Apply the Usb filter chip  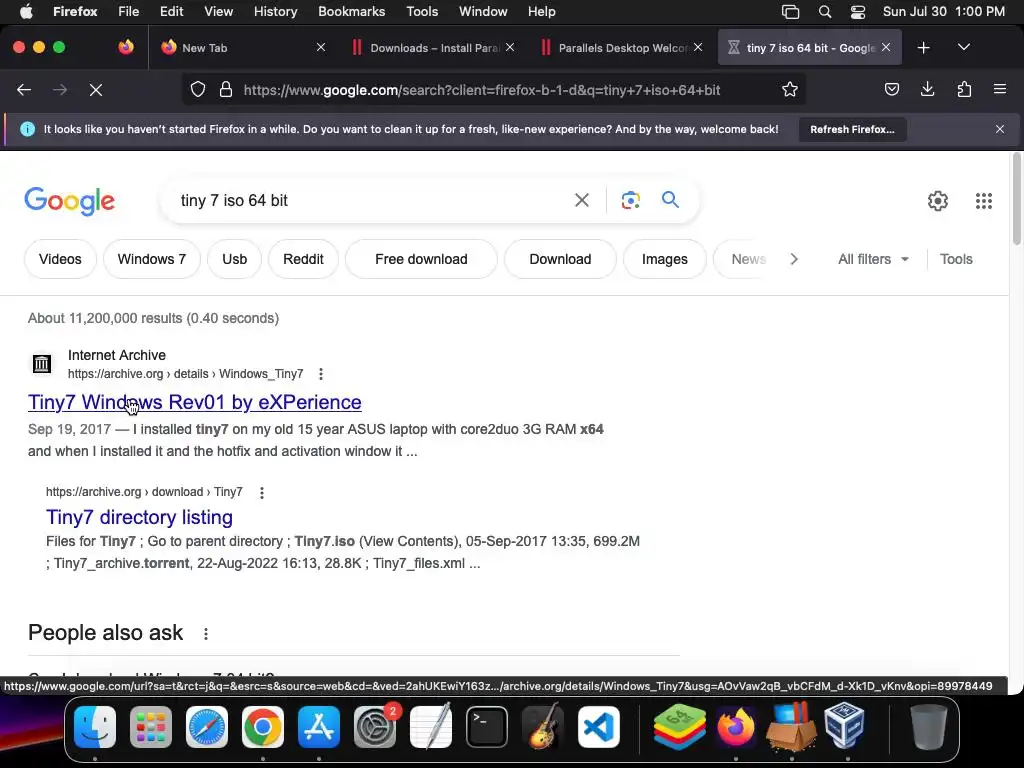pyautogui.click(x=234, y=259)
